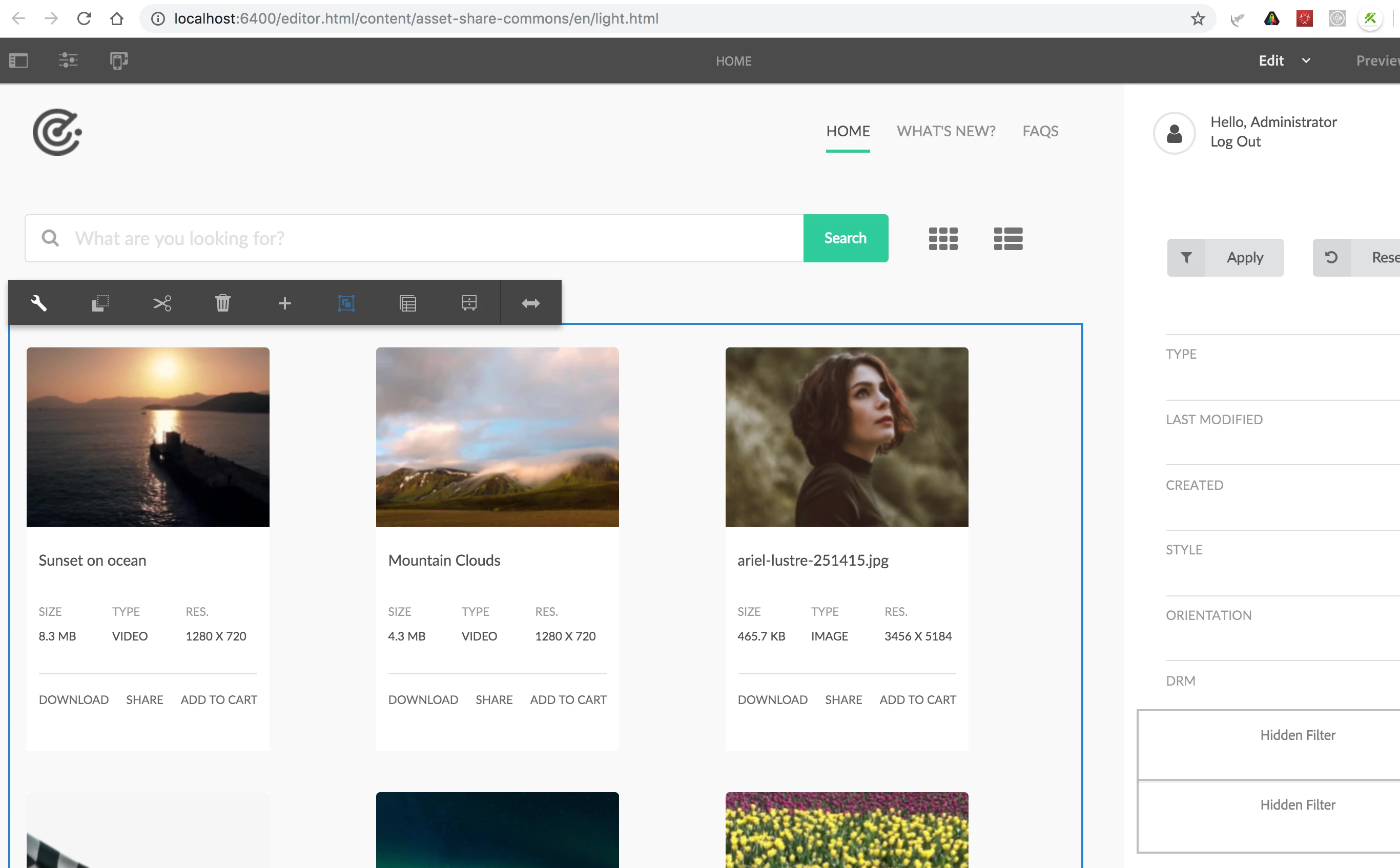Click the Sunset on ocean thumbnail
This screenshot has height=868, width=1400.
(x=148, y=436)
